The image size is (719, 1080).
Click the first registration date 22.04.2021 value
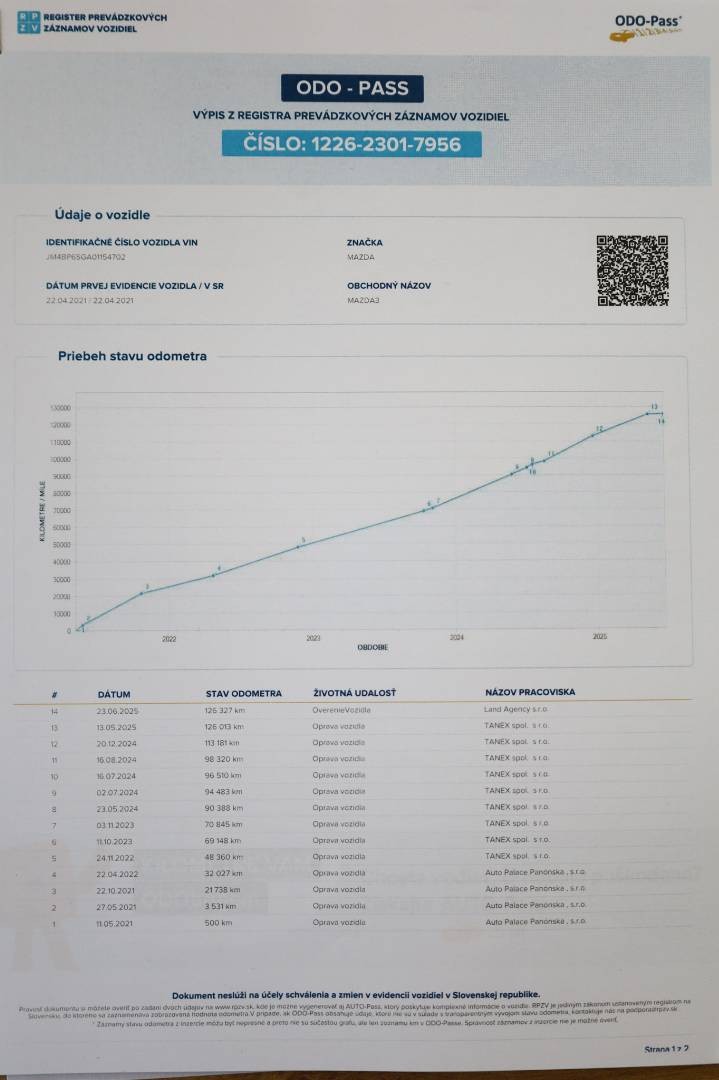90,300
